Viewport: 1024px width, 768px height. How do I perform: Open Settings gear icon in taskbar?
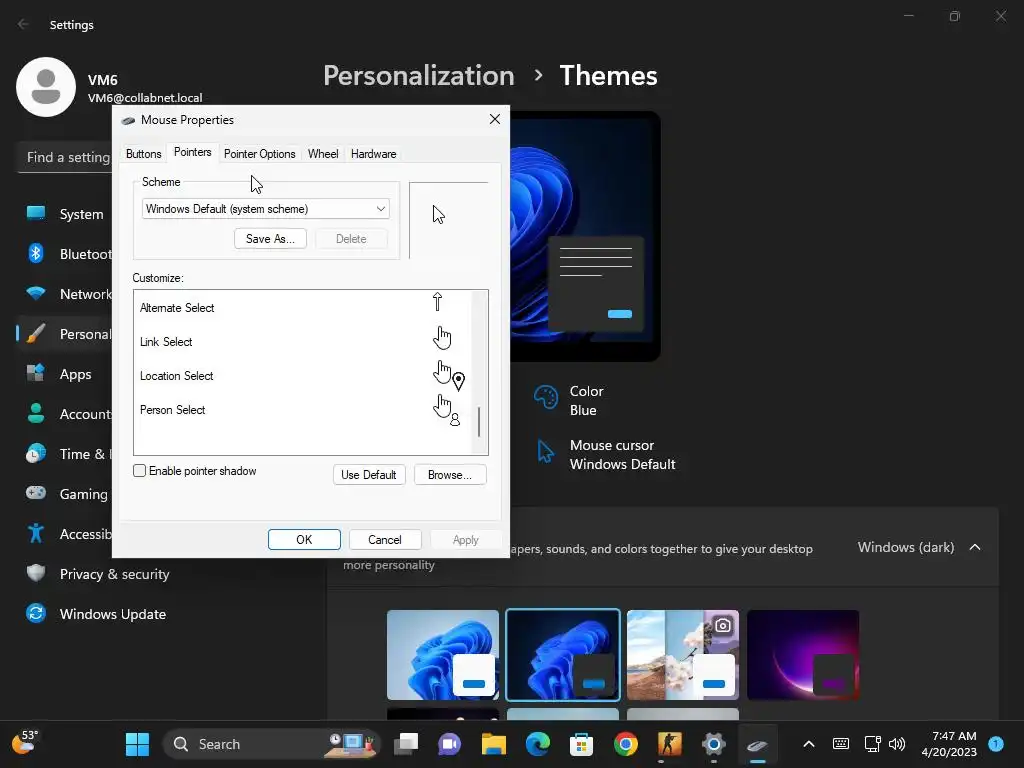point(713,744)
